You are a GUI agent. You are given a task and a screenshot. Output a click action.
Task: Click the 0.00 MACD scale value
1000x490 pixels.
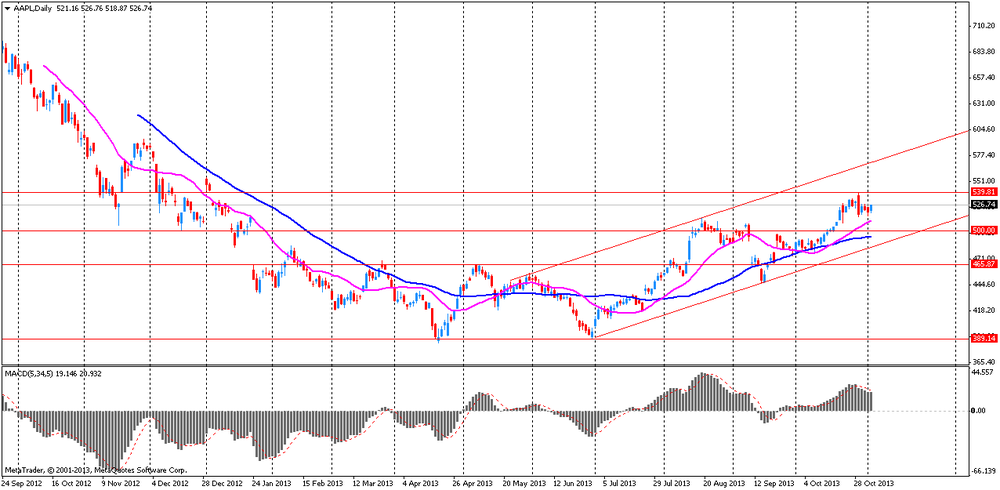click(978, 410)
